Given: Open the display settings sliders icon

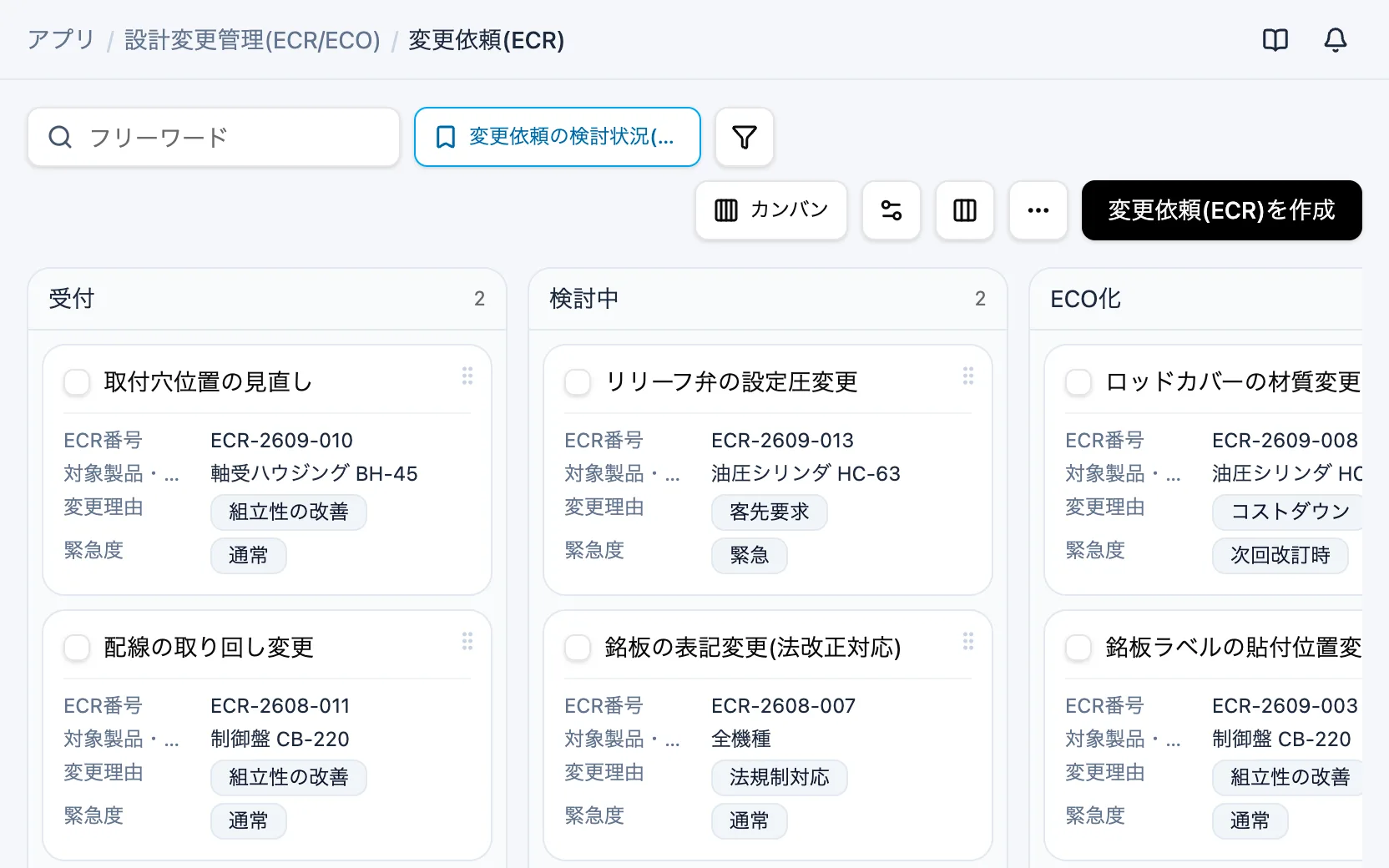Looking at the screenshot, I should click(891, 210).
